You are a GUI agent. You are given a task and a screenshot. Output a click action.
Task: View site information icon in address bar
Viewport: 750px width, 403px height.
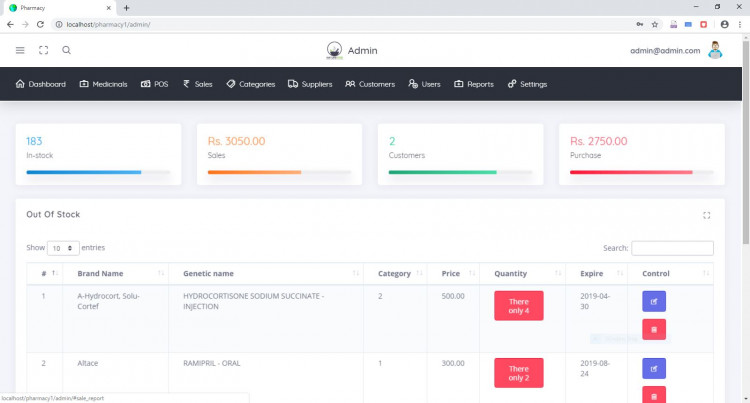59,24
